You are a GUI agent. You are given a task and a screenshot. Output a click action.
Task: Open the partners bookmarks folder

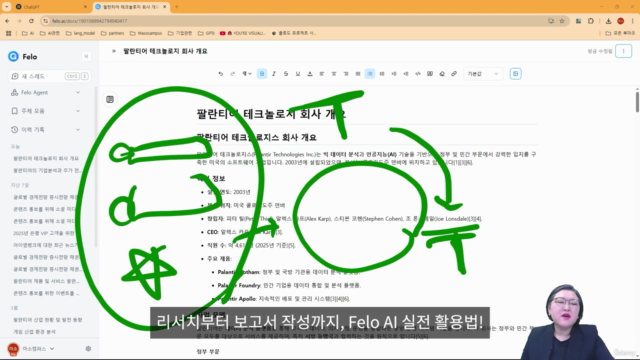[x=112, y=33]
